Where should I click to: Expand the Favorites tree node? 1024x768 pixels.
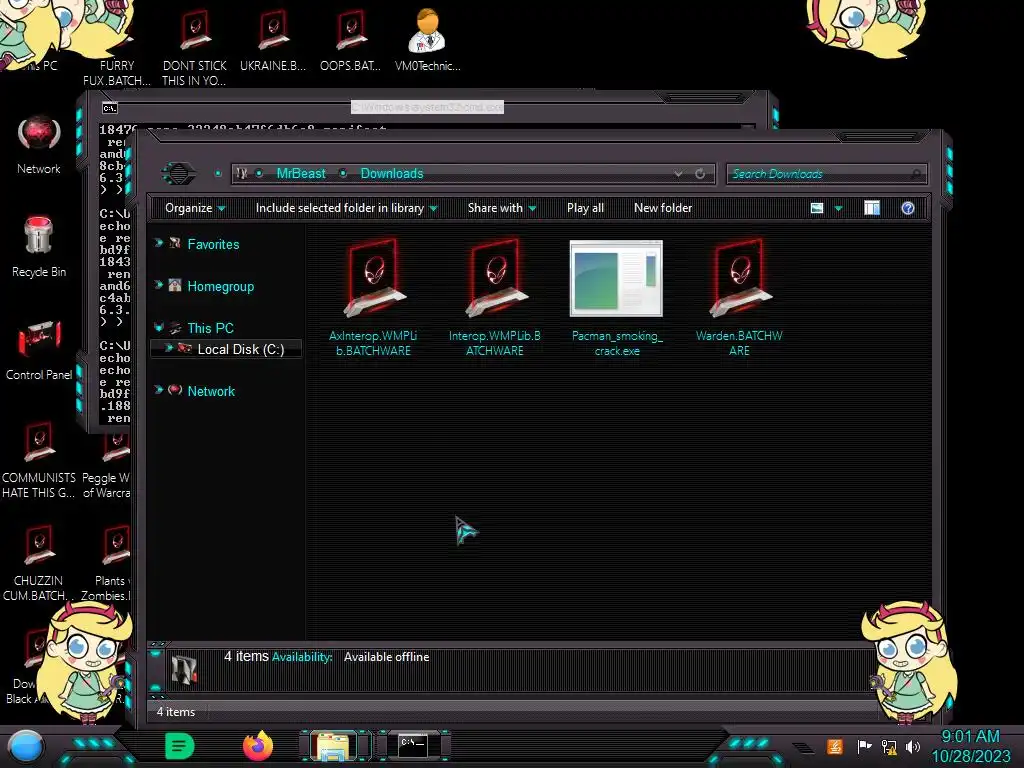click(158, 243)
